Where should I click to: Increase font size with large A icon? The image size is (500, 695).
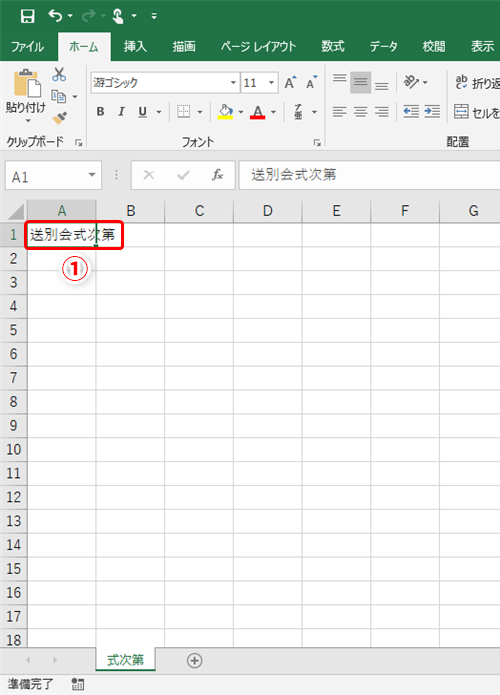[290, 82]
